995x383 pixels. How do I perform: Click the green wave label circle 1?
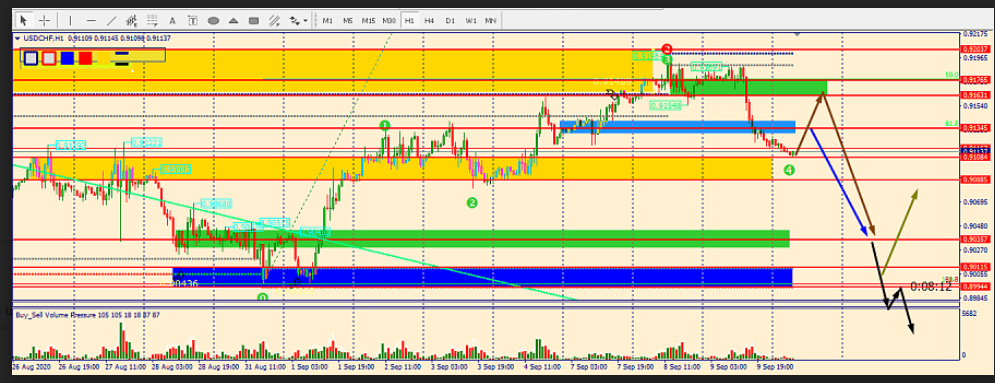pyautogui.click(x=385, y=126)
